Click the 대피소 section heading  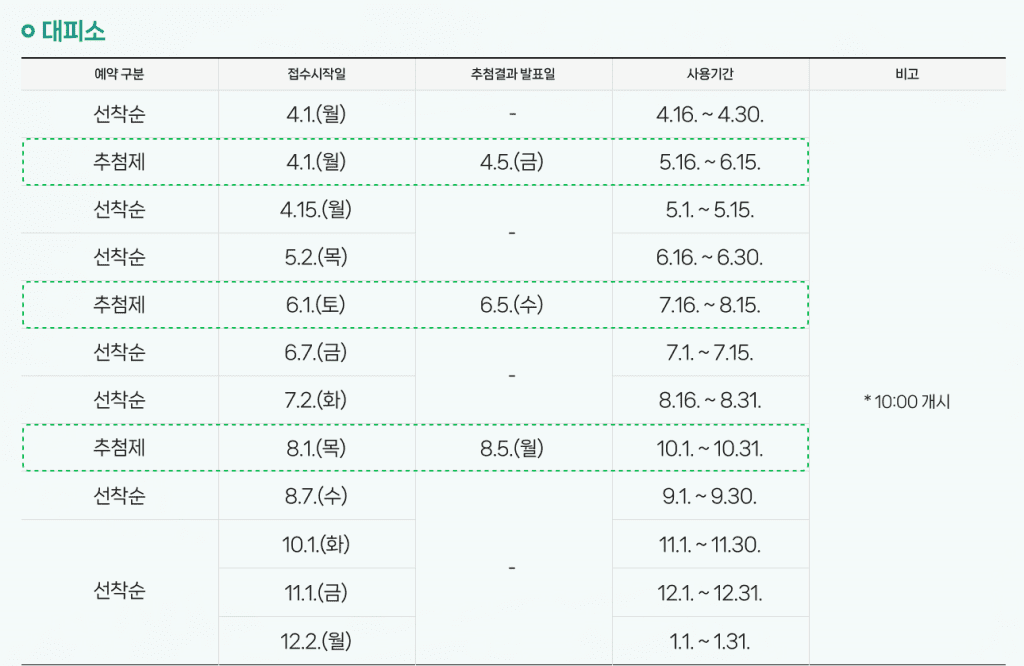(x=73, y=31)
